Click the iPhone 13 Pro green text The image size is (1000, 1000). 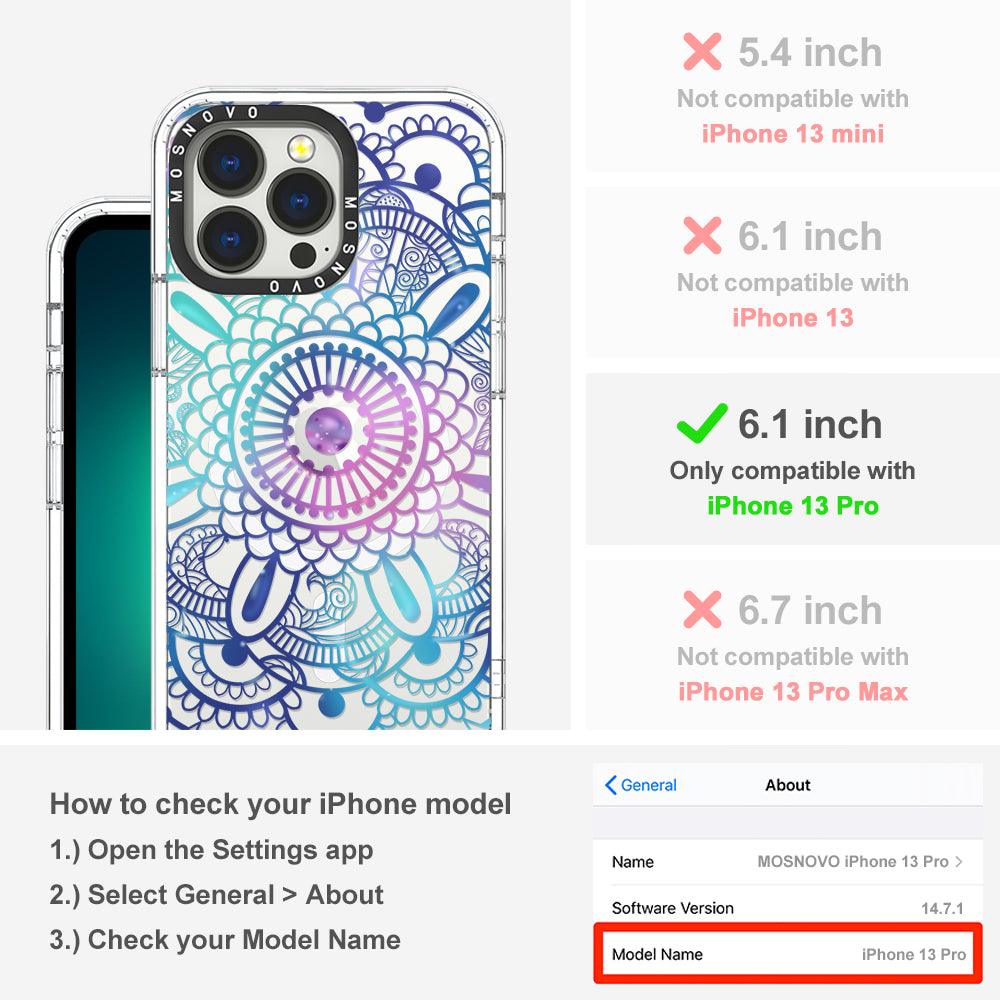tap(793, 506)
